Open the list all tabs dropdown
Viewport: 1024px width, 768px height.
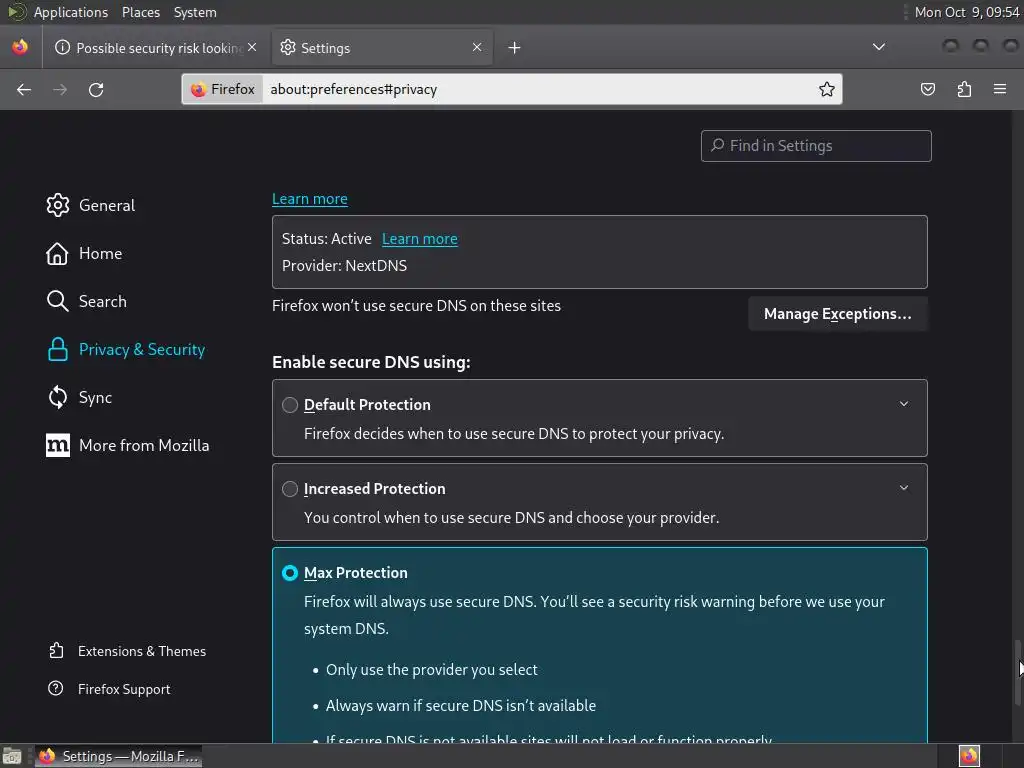(x=879, y=47)
